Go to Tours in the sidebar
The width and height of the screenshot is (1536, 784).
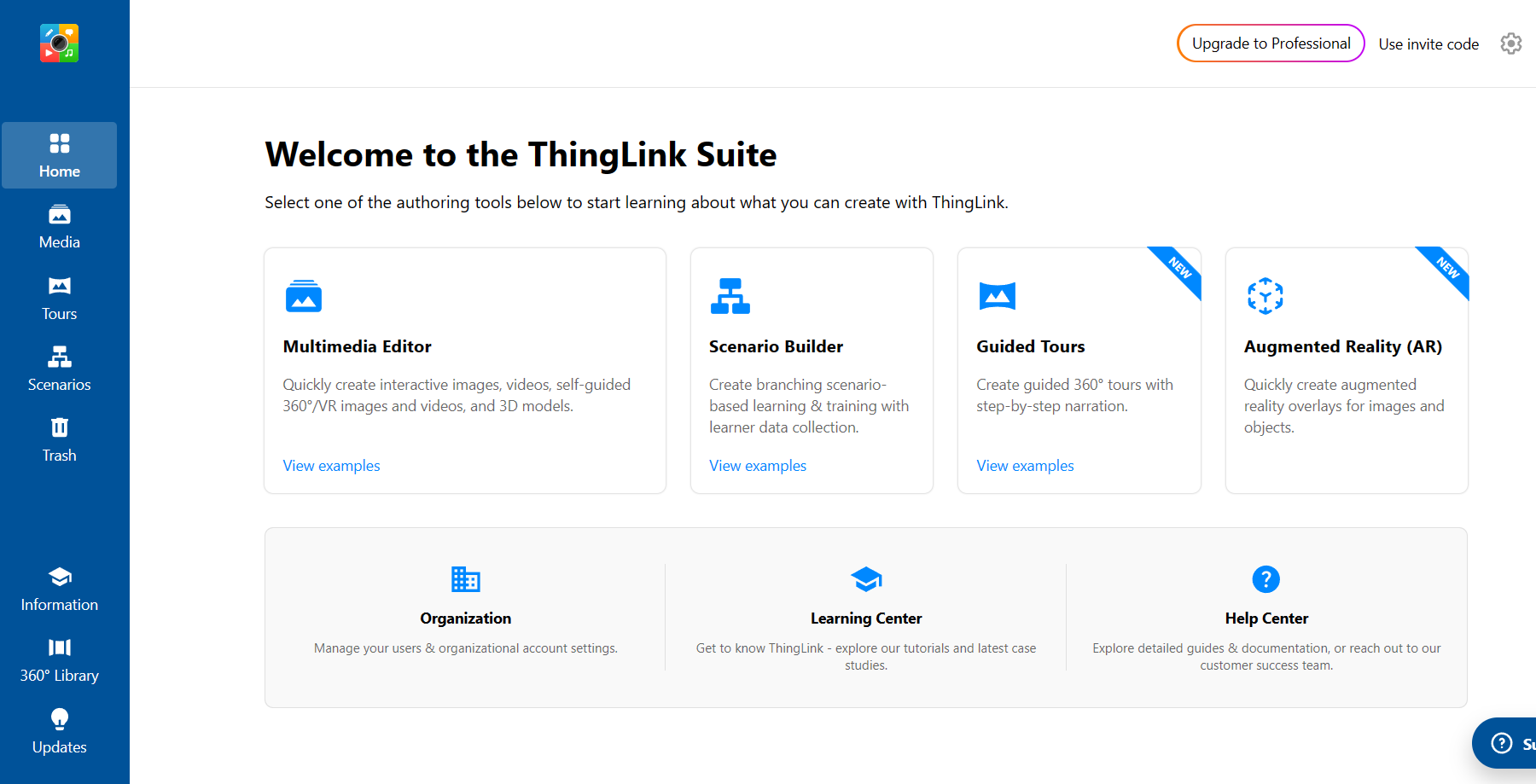click(59, 299)
